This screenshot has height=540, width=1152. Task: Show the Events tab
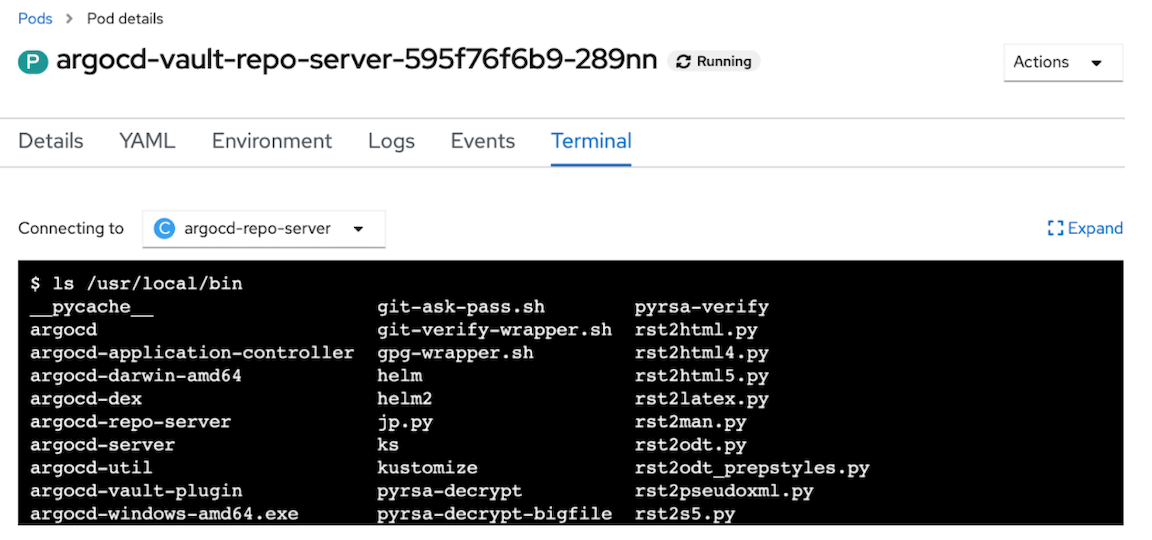coord(483,141)
